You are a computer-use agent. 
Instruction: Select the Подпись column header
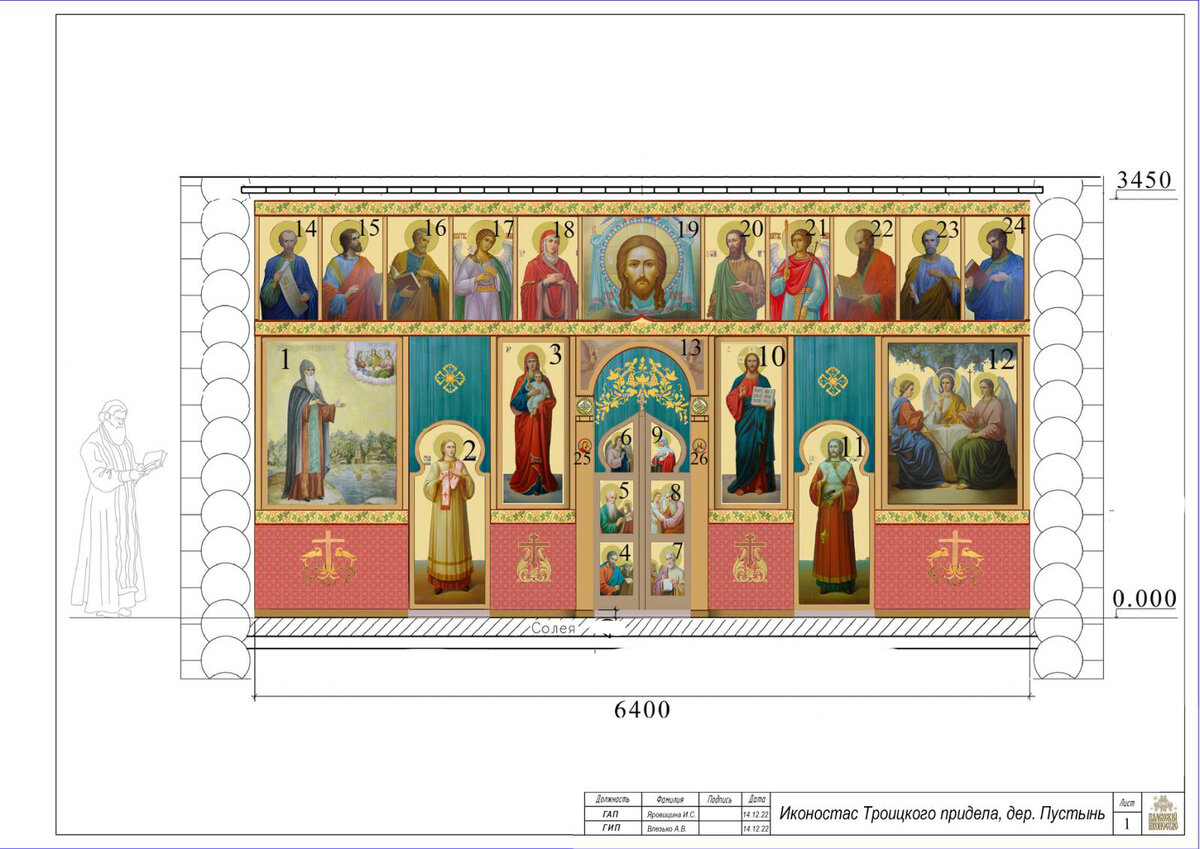pyautogui.click(x=720, y=799)
